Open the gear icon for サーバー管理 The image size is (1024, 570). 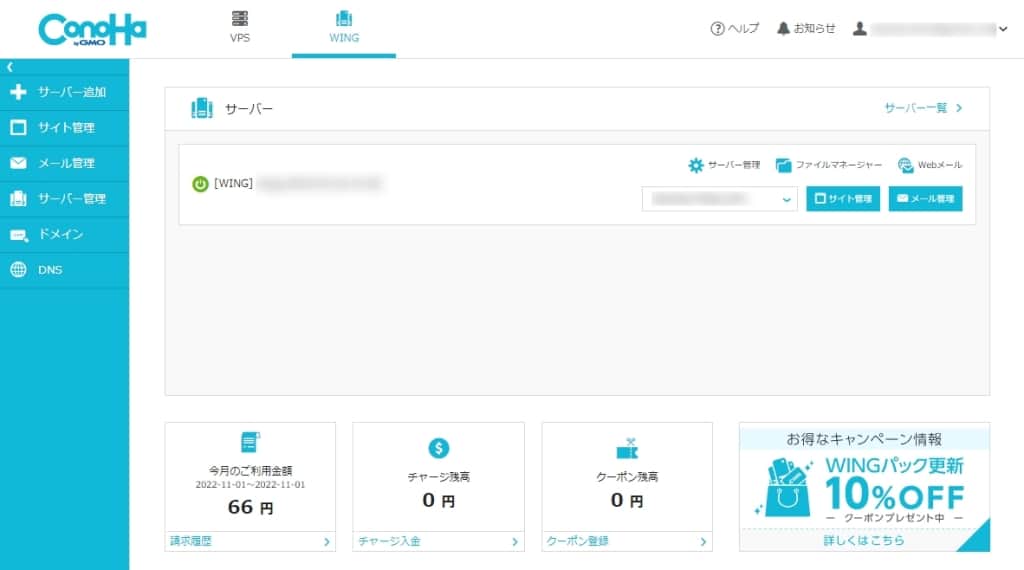pos(696,165)
